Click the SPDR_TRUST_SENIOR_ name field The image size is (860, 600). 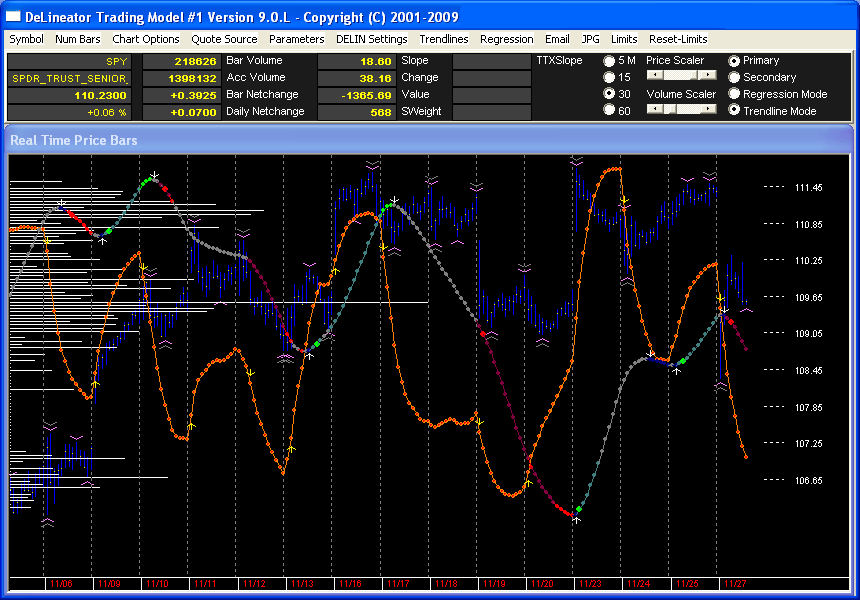pyautogui.click(x=69, y=78)
